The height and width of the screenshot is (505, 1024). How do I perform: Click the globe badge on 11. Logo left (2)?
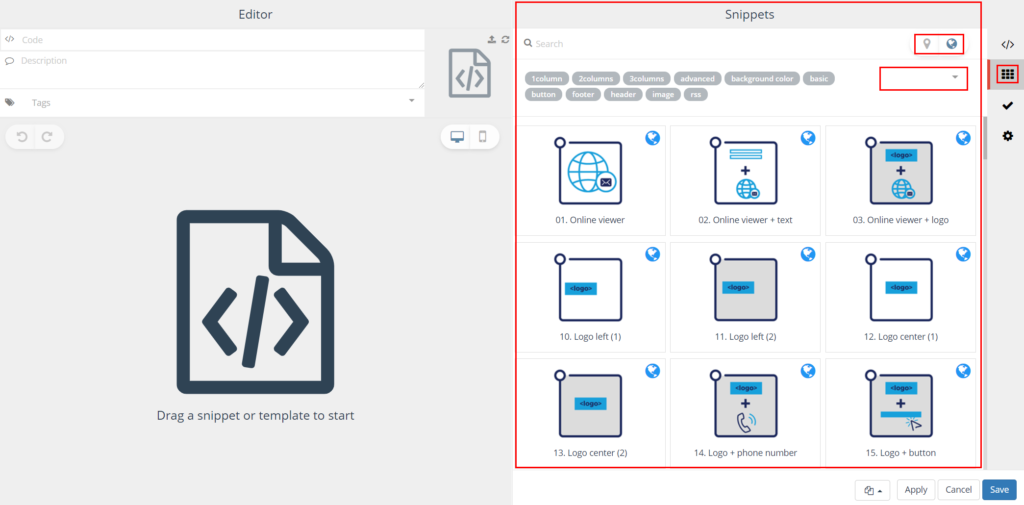[808, 254]
